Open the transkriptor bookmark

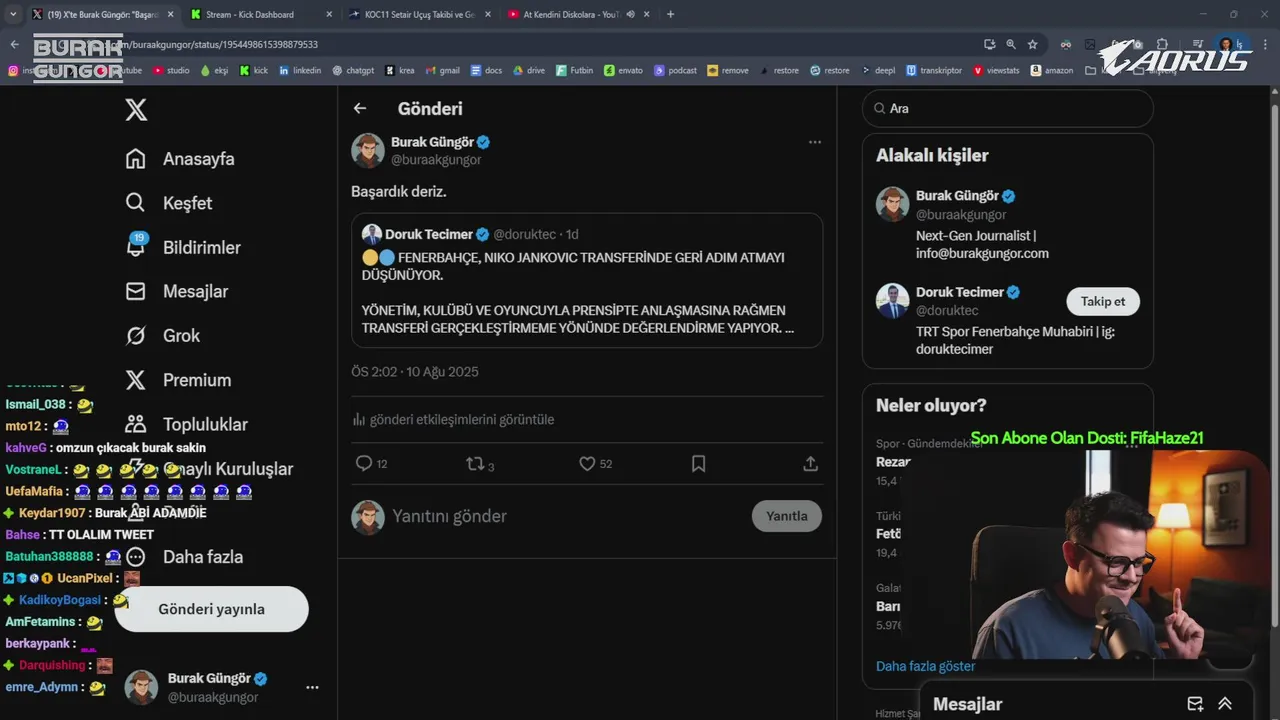[x=934, y=71]
